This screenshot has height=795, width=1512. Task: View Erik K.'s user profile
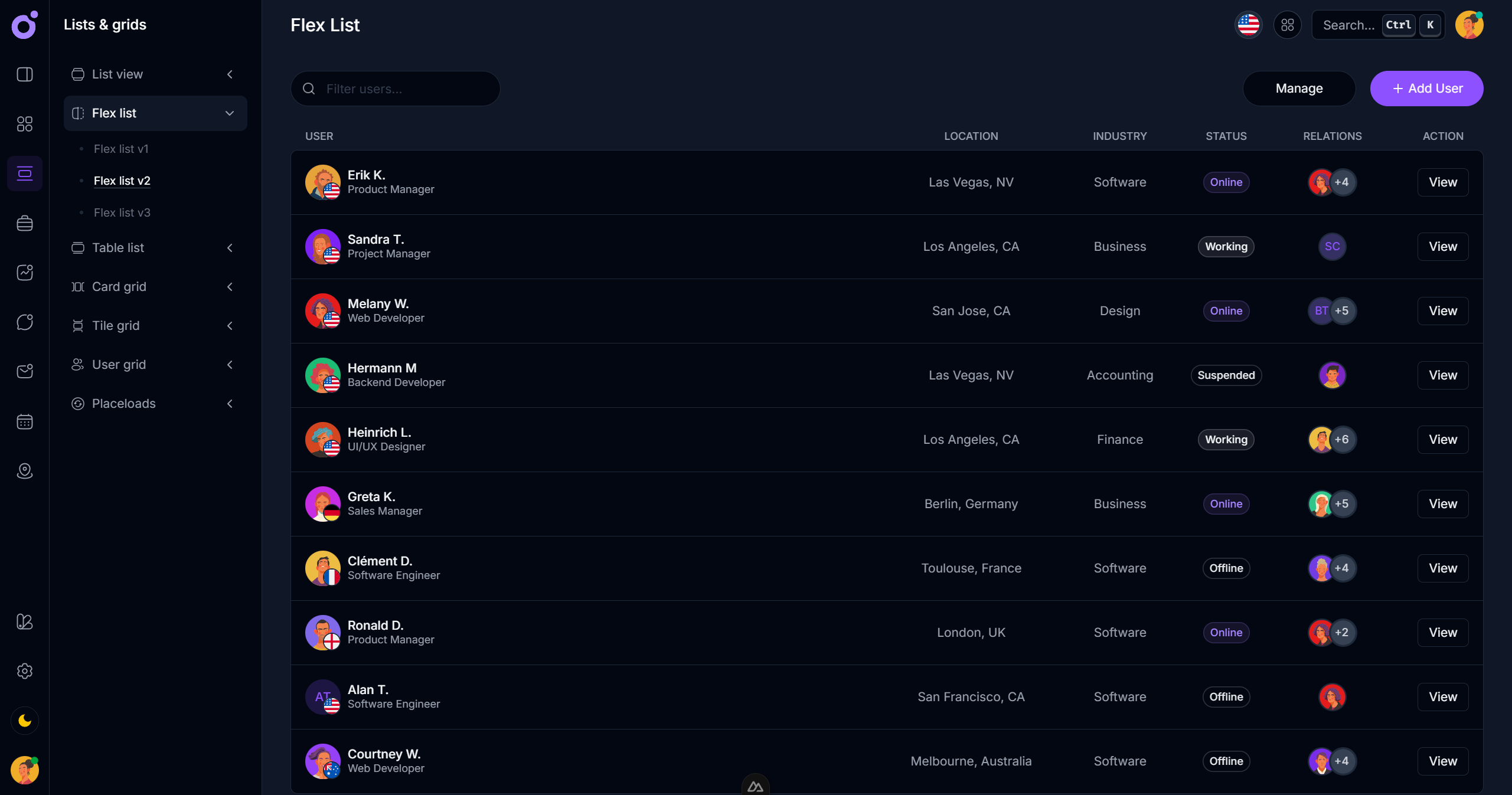click(1442, 182)
